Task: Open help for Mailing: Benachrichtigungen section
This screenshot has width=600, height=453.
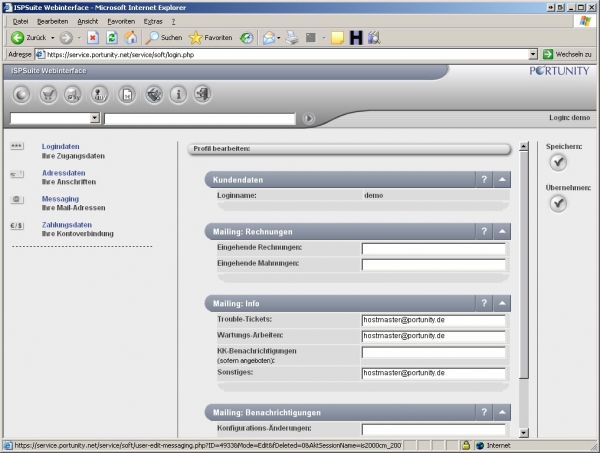Action: [x=484, y=412]
